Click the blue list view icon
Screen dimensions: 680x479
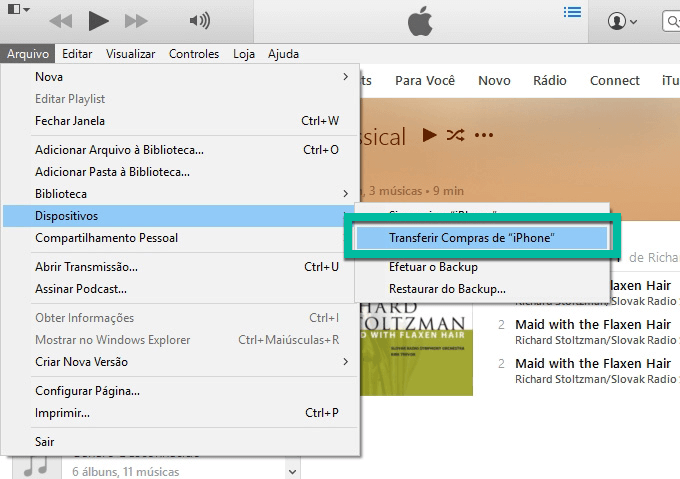click(572, 12)
